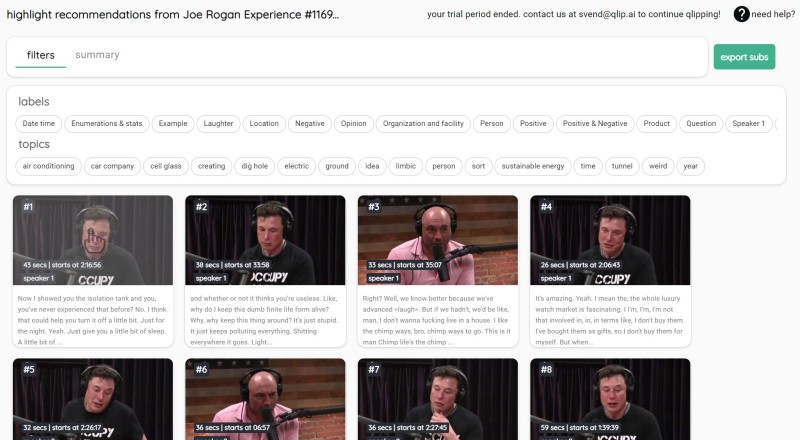The image size is (800, 440).
Task: Open highlight clip #1 thumbnail
Action: tap(93, 240)
